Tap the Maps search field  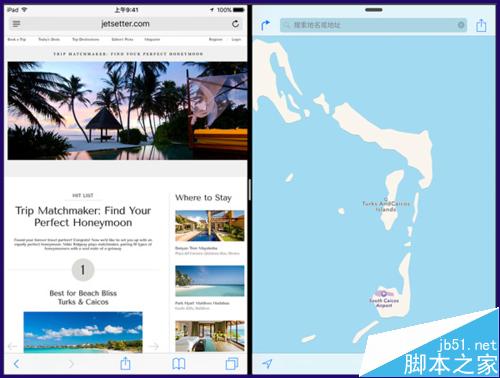[x=373, y=25]
